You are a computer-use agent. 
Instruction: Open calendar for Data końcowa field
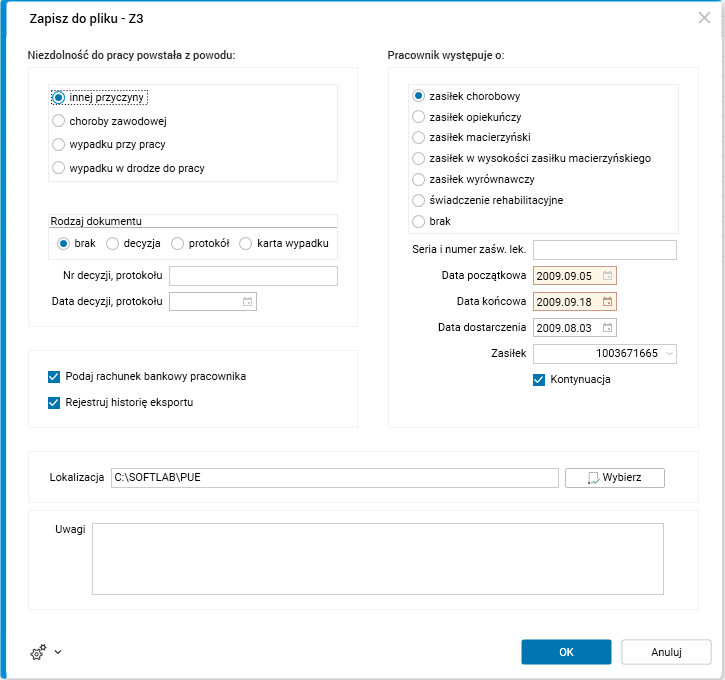tap(607, 301)
